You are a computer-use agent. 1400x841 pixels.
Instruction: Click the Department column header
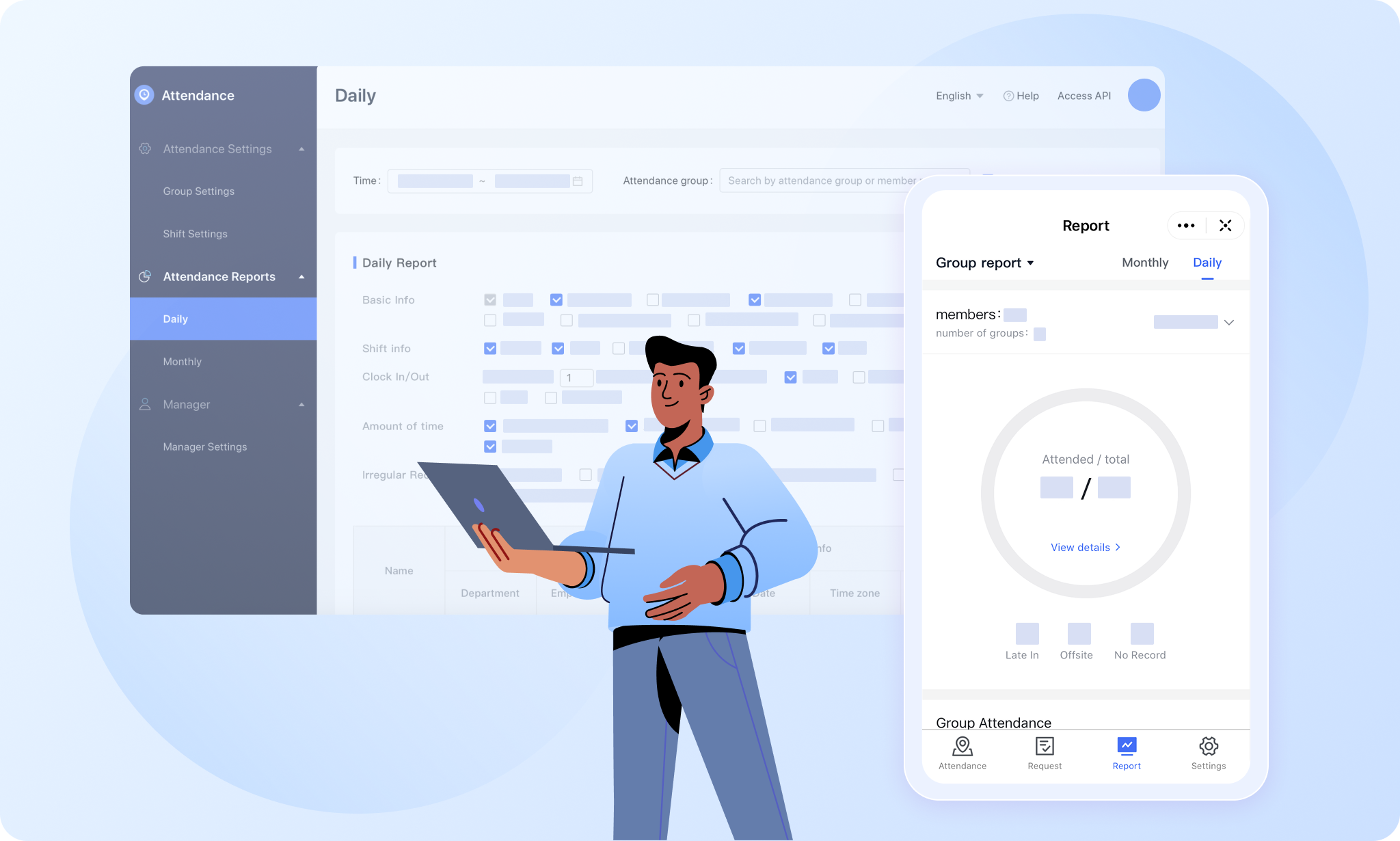coord(490,593)
